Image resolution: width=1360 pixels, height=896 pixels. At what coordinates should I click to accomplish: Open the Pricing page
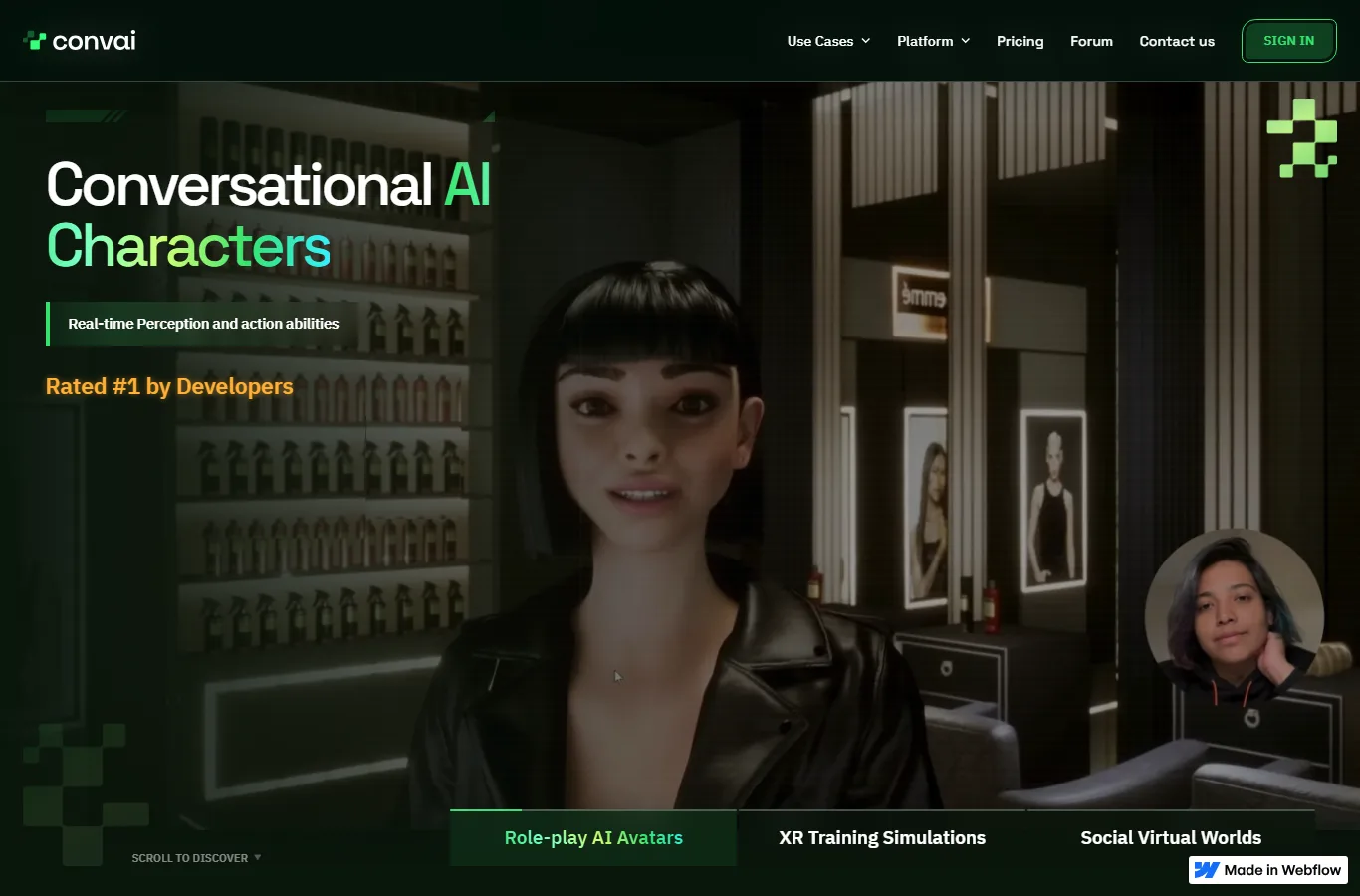click(1020, 41)
